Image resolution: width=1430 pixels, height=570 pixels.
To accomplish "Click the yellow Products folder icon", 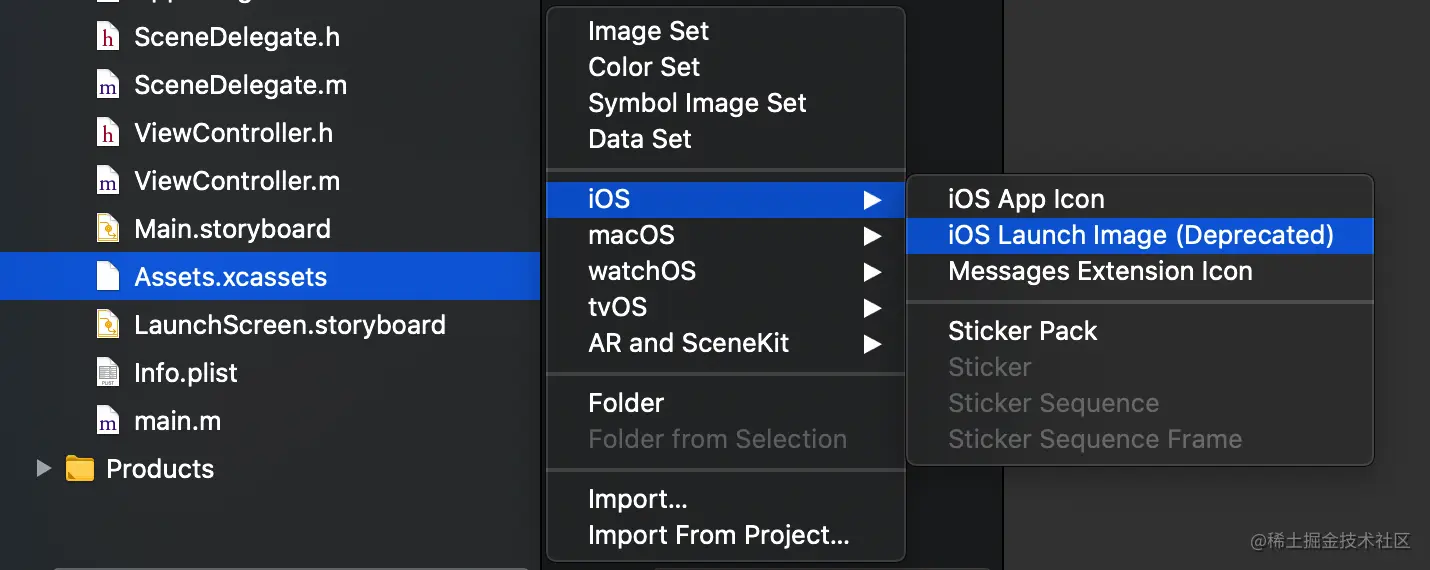I will [80, 469].
